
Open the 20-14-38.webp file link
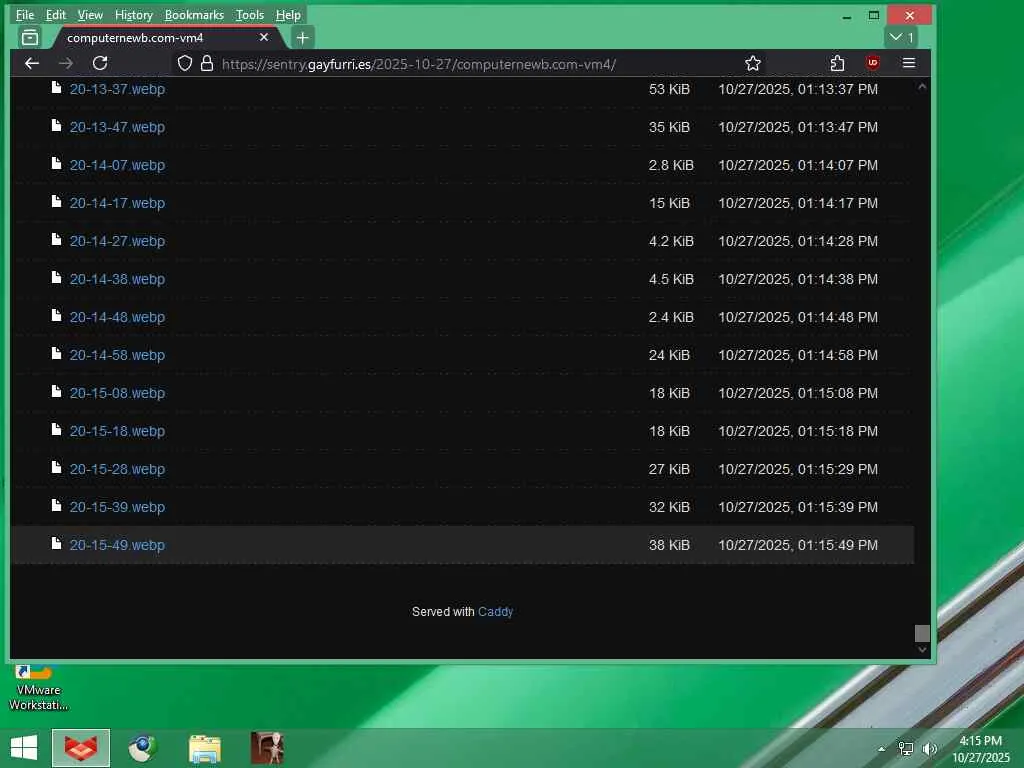[x=117, y=279]
